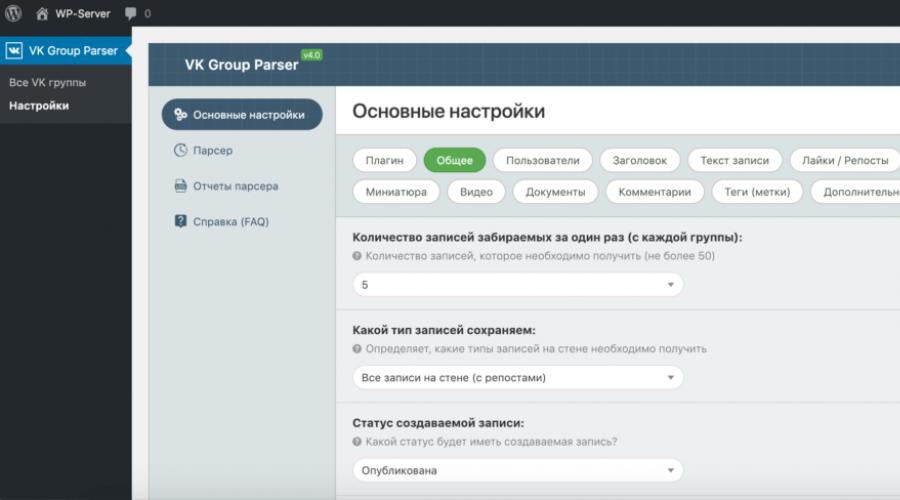Click the question icon beside Справка (FAQ)
The image size is (900, 500).
[180, 221]
